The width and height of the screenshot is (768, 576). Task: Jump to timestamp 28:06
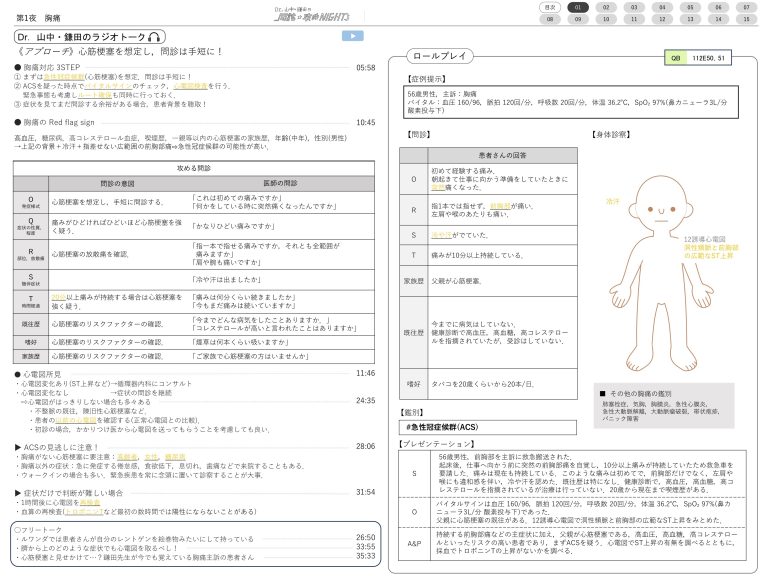point(365,446)
